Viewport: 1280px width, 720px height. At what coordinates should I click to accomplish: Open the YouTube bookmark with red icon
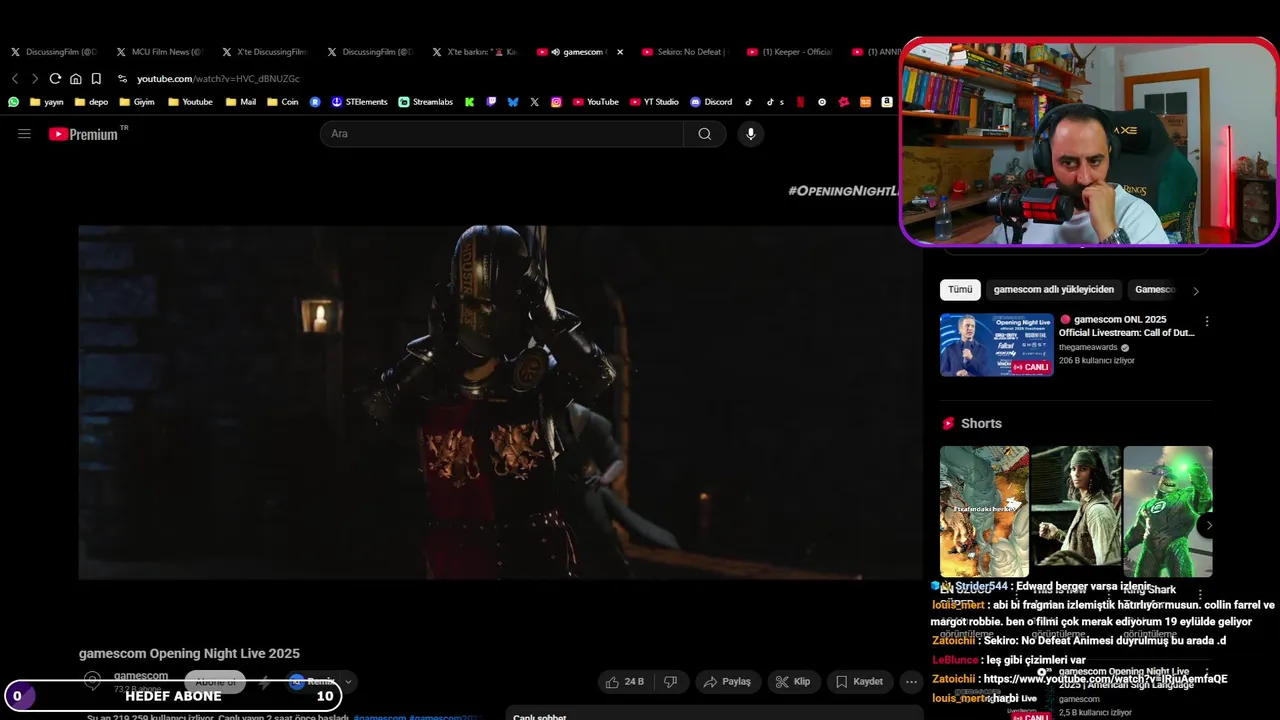(x=596, y=102)
